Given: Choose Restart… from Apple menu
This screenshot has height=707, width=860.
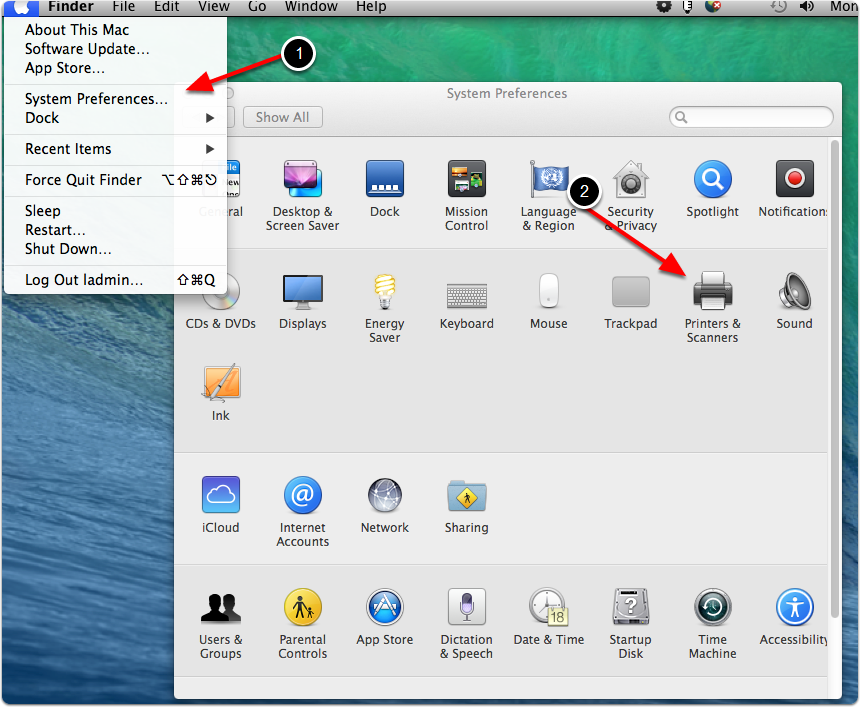Looking at the screenshot, I should pyautogui.click(x=115, y=230).
